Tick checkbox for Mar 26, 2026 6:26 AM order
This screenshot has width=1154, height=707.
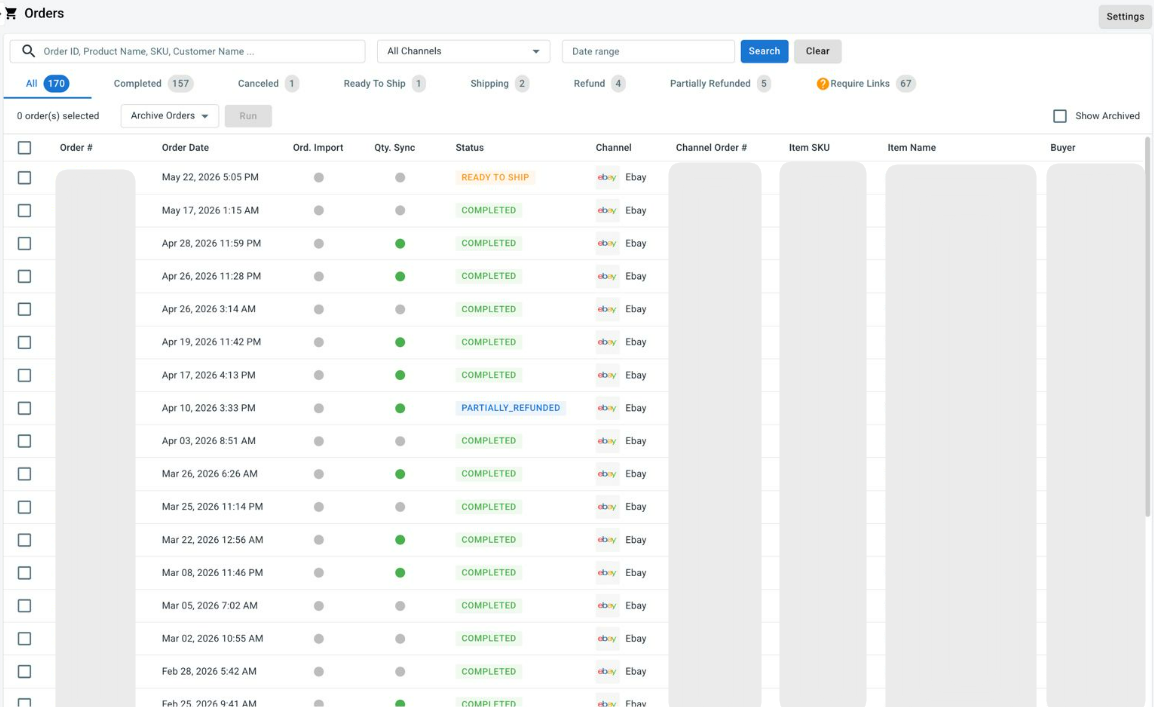point(24,474)
